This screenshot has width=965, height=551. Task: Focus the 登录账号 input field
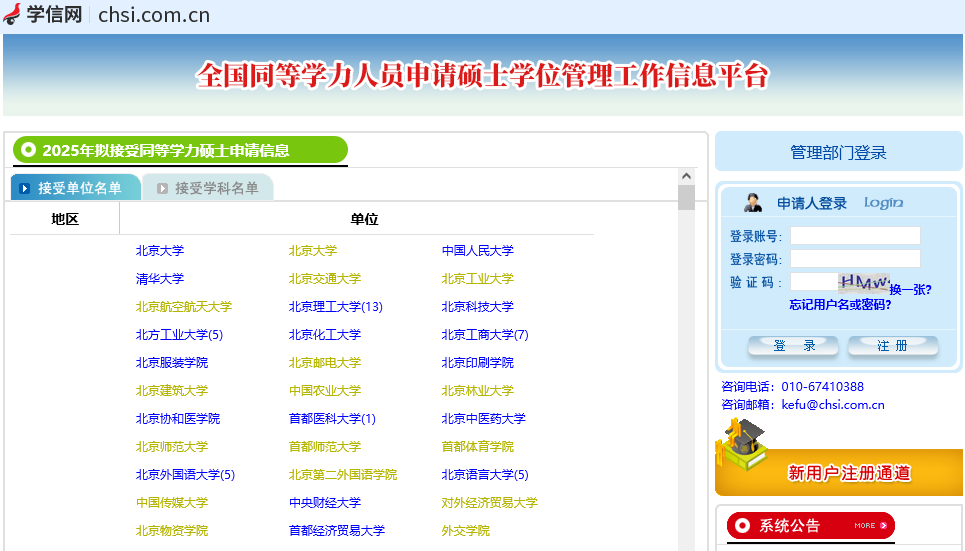[855, 236]
